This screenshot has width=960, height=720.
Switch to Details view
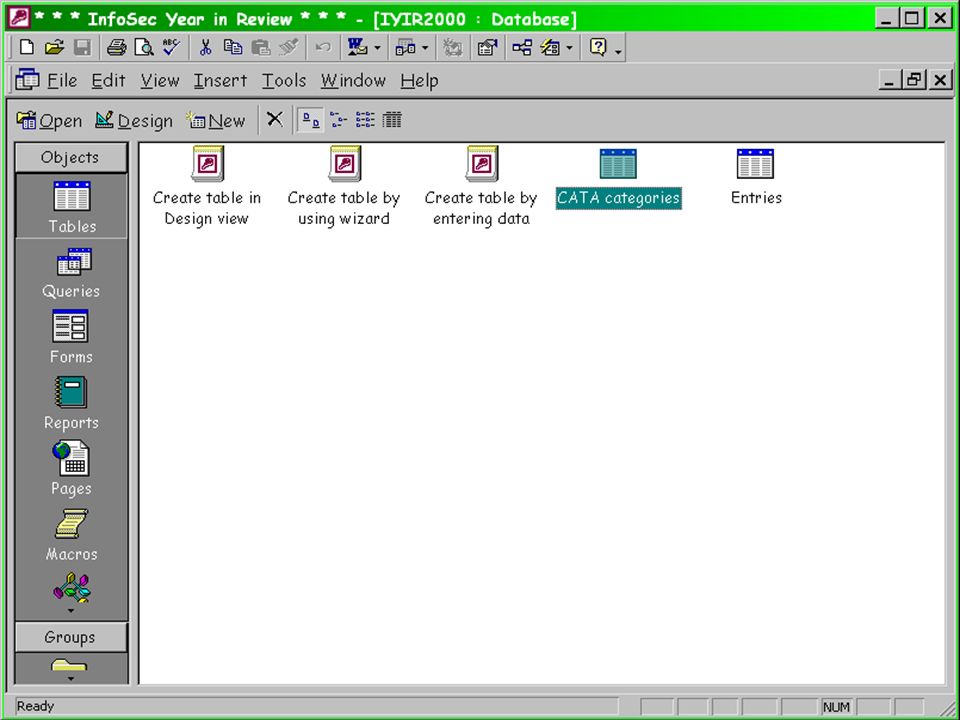pyautogui.click(x=392, y=120)
